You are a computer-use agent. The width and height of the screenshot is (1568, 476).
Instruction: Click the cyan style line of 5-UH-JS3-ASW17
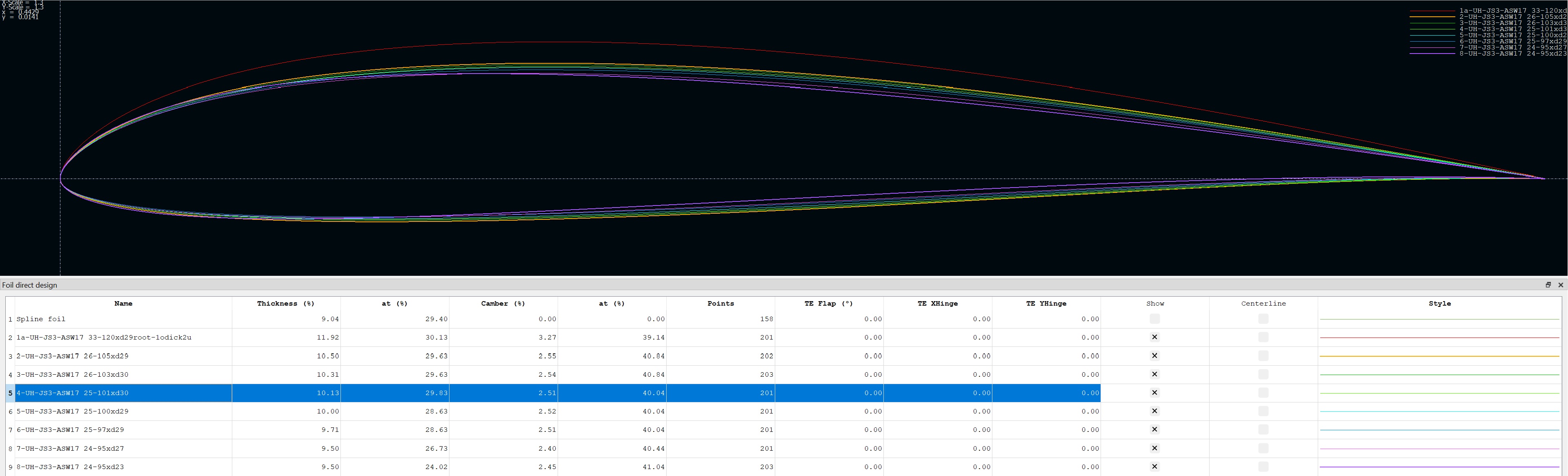tap(1439, 411)
